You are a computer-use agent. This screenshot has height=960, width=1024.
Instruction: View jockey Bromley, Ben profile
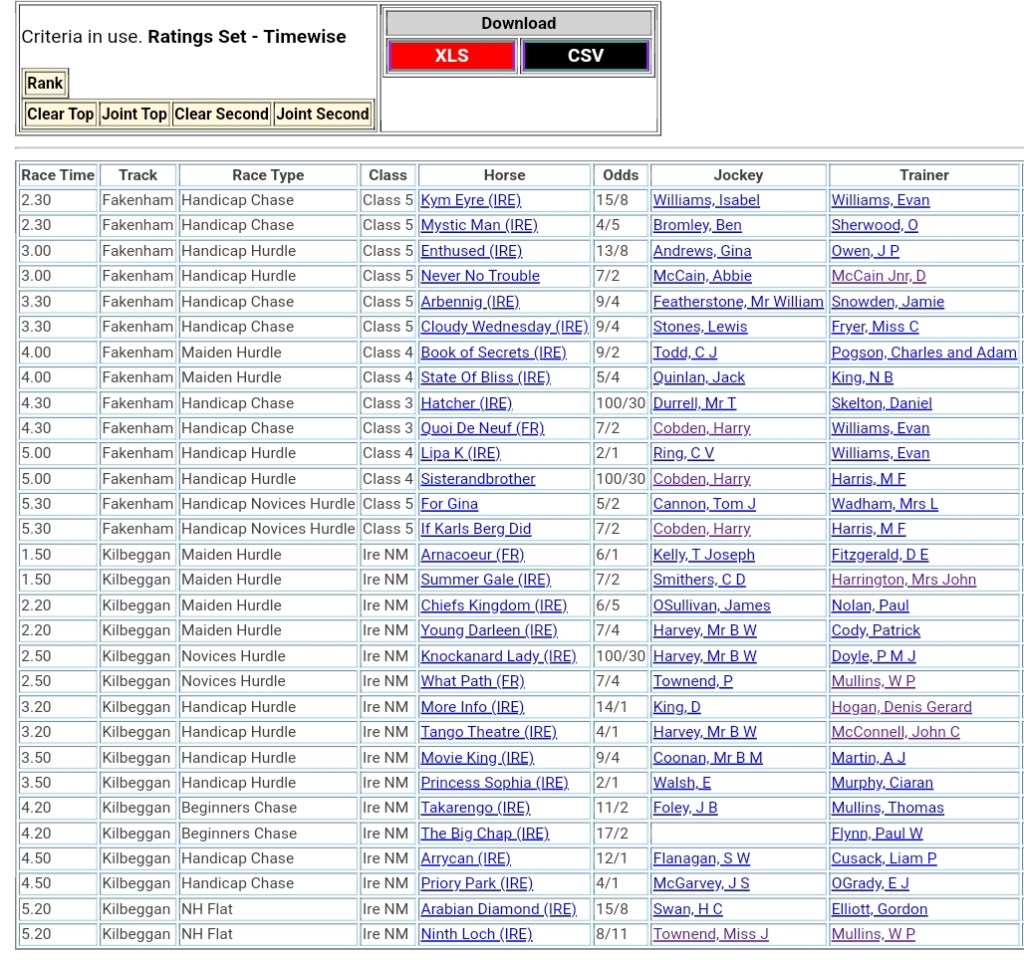pyautogui.click(x=697, y=225)
